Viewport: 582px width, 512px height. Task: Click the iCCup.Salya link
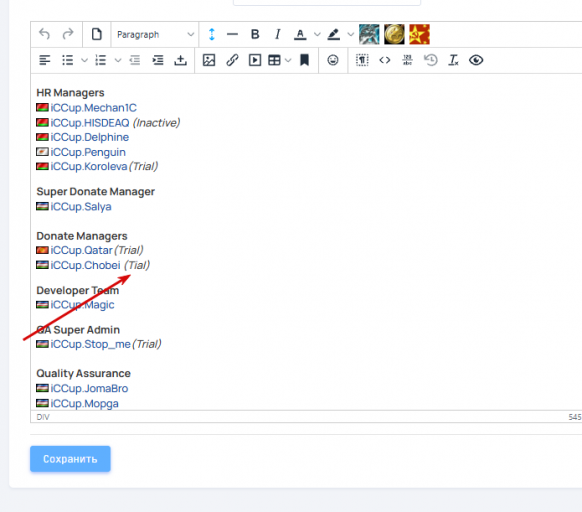tap(81, 206)
